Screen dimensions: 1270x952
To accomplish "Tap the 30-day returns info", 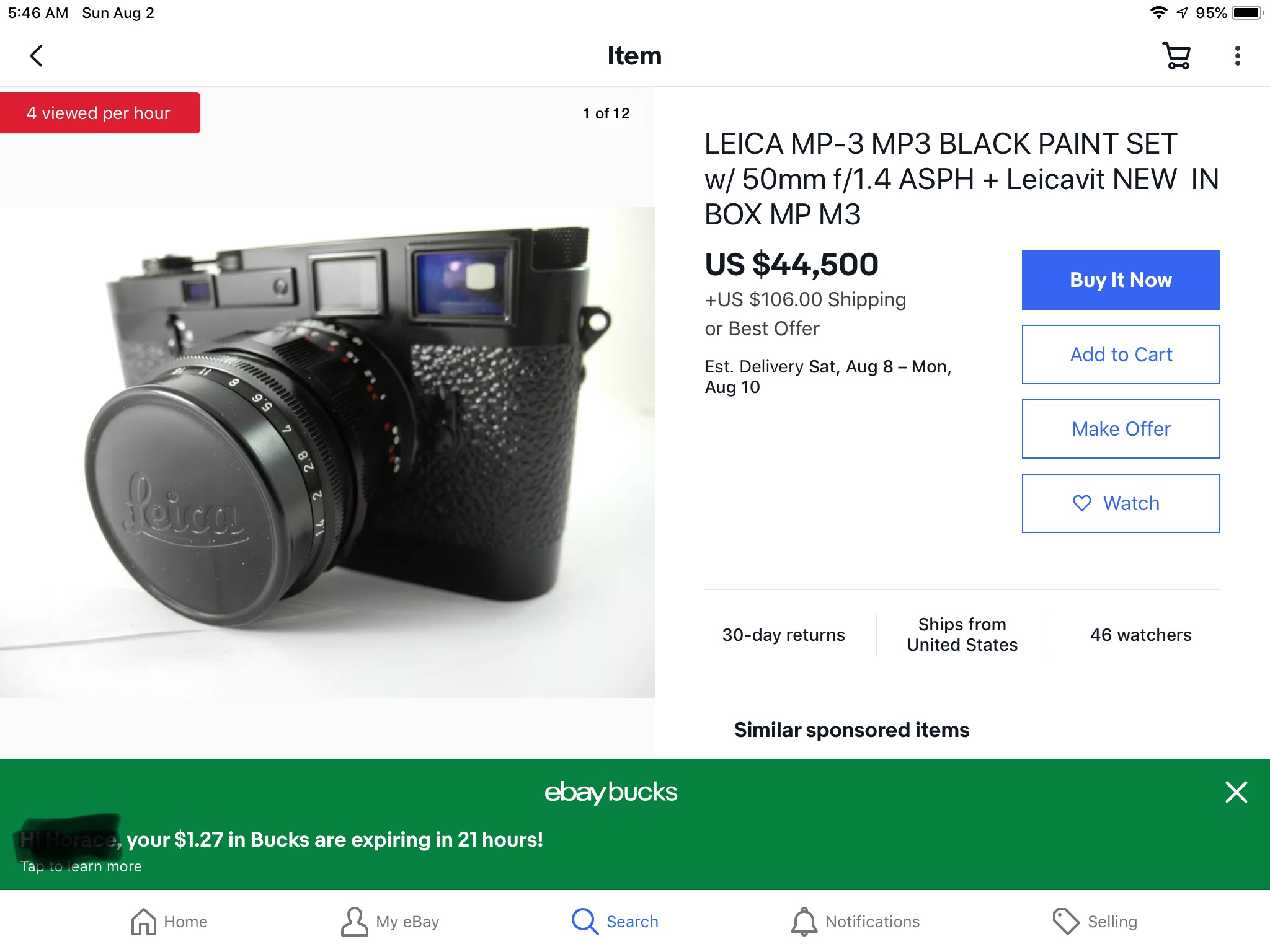I will click(783, 635).
